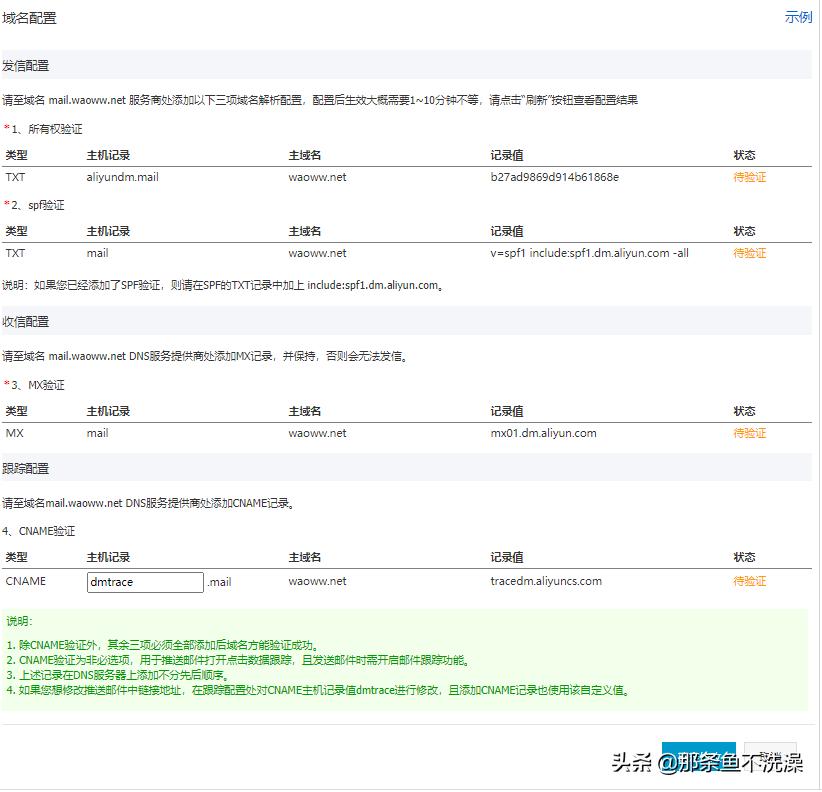Open the 示例 example link

(799, 18)
